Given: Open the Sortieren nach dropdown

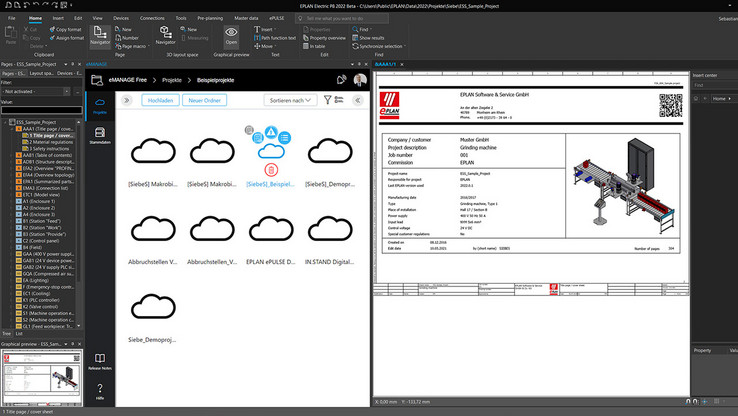Looking at the screenshot, I should point(291,100).
